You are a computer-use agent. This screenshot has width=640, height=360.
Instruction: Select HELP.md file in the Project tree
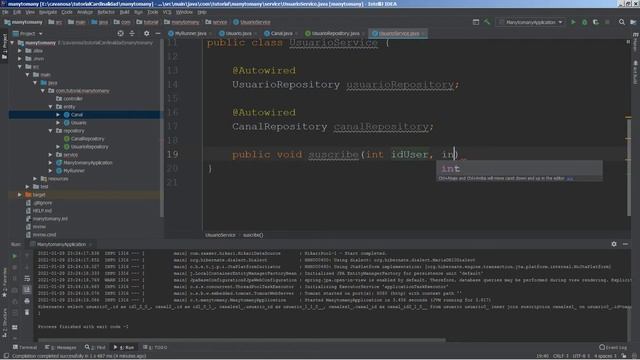tap(42, 211)
